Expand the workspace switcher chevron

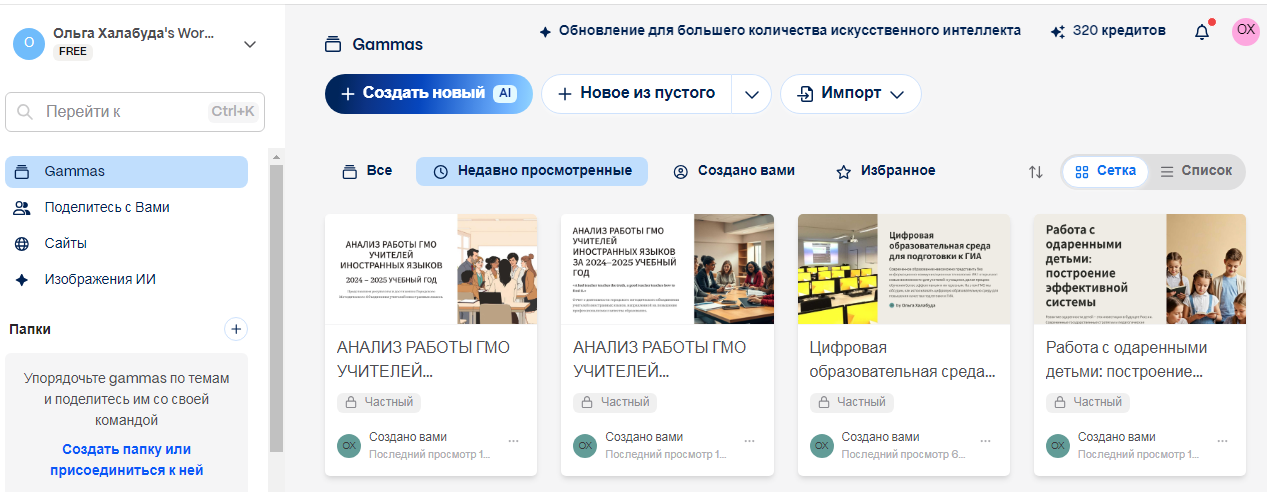coord(250,44)
